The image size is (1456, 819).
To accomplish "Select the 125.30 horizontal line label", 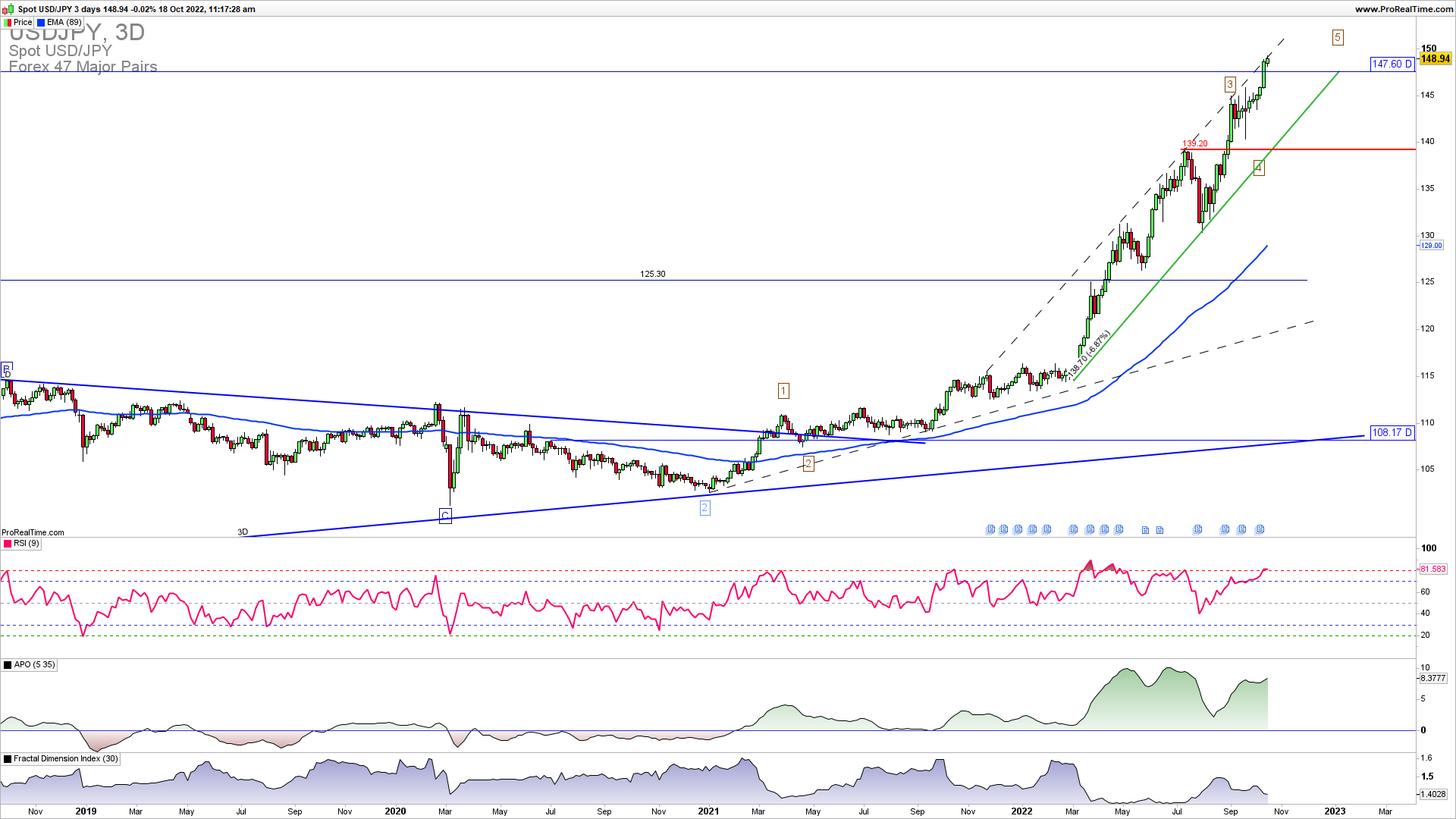I will point(652,274).
